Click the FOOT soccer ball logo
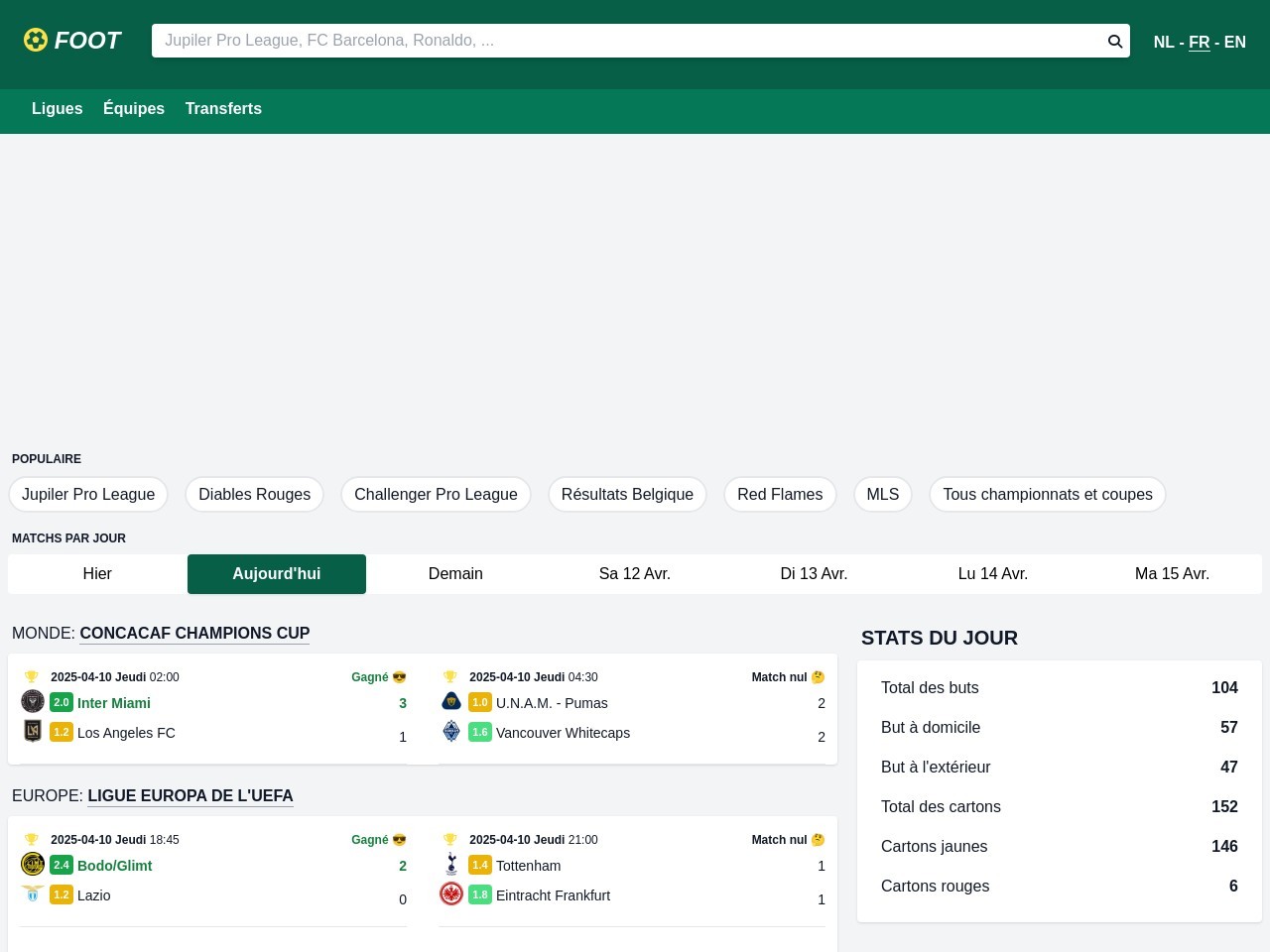 36,40
